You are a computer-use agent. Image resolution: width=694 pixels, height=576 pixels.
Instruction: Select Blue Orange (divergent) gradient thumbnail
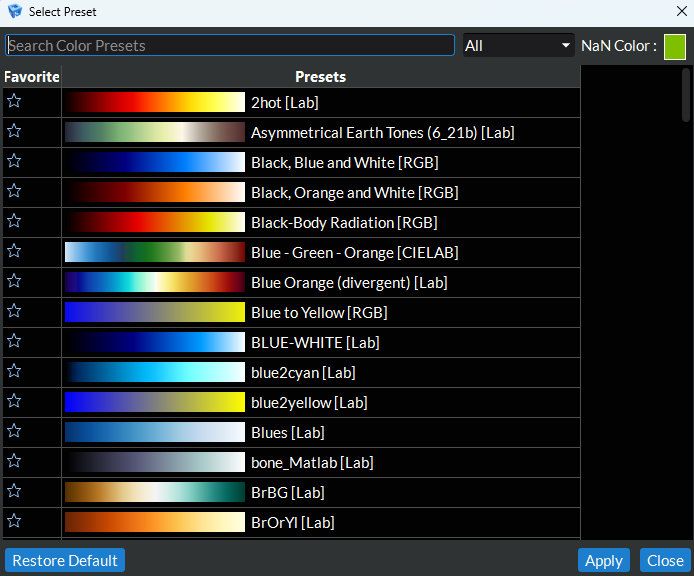(x=155, y=282)
